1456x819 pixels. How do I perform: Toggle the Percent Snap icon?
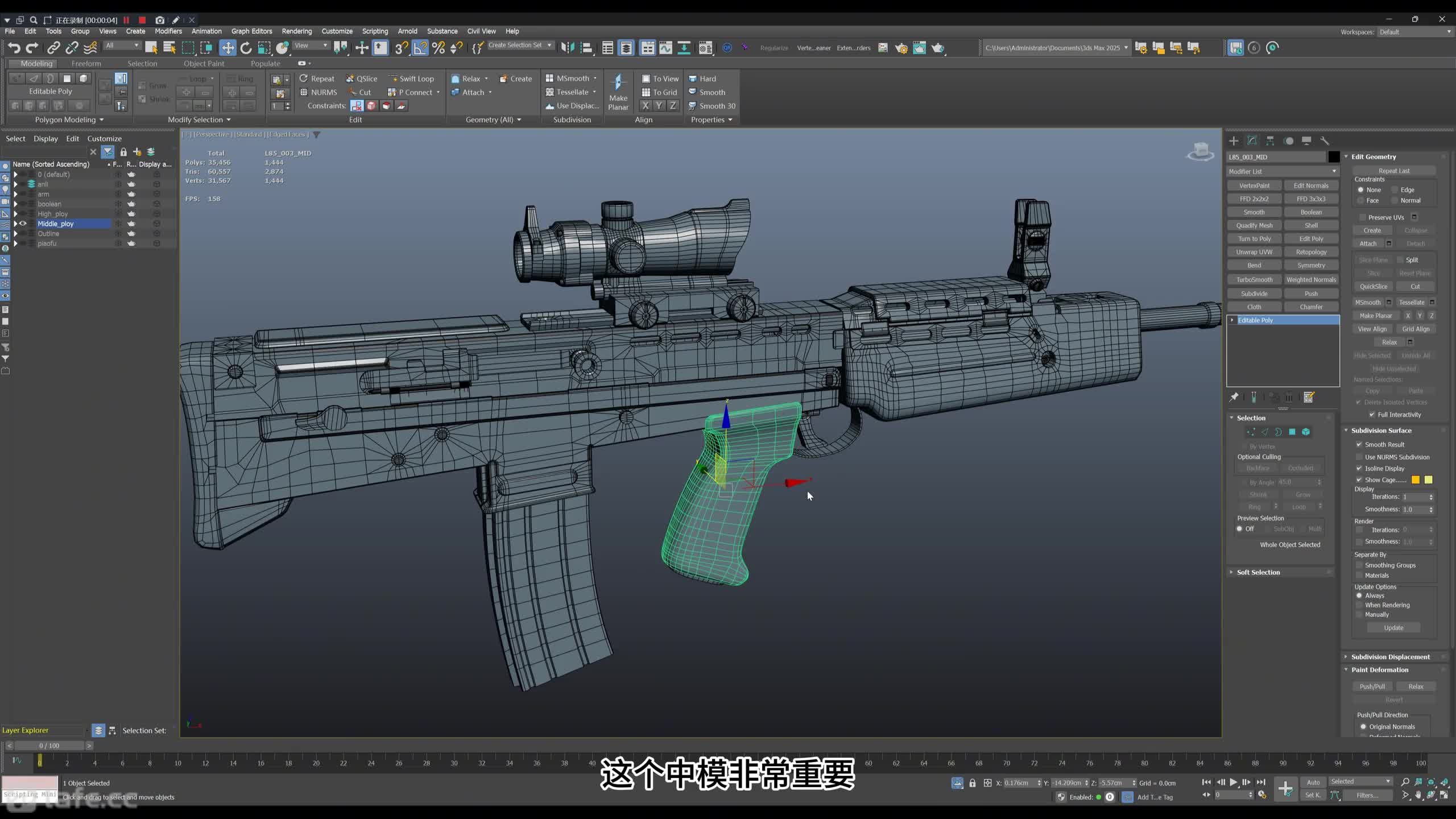(x=439, y=48)
